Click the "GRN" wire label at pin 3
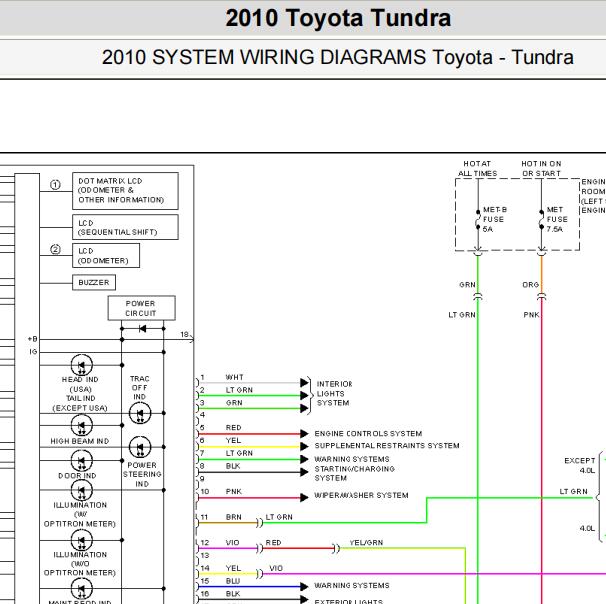This screenshot has height=604, width=606. pyautogui.click(x=234, y=402)
